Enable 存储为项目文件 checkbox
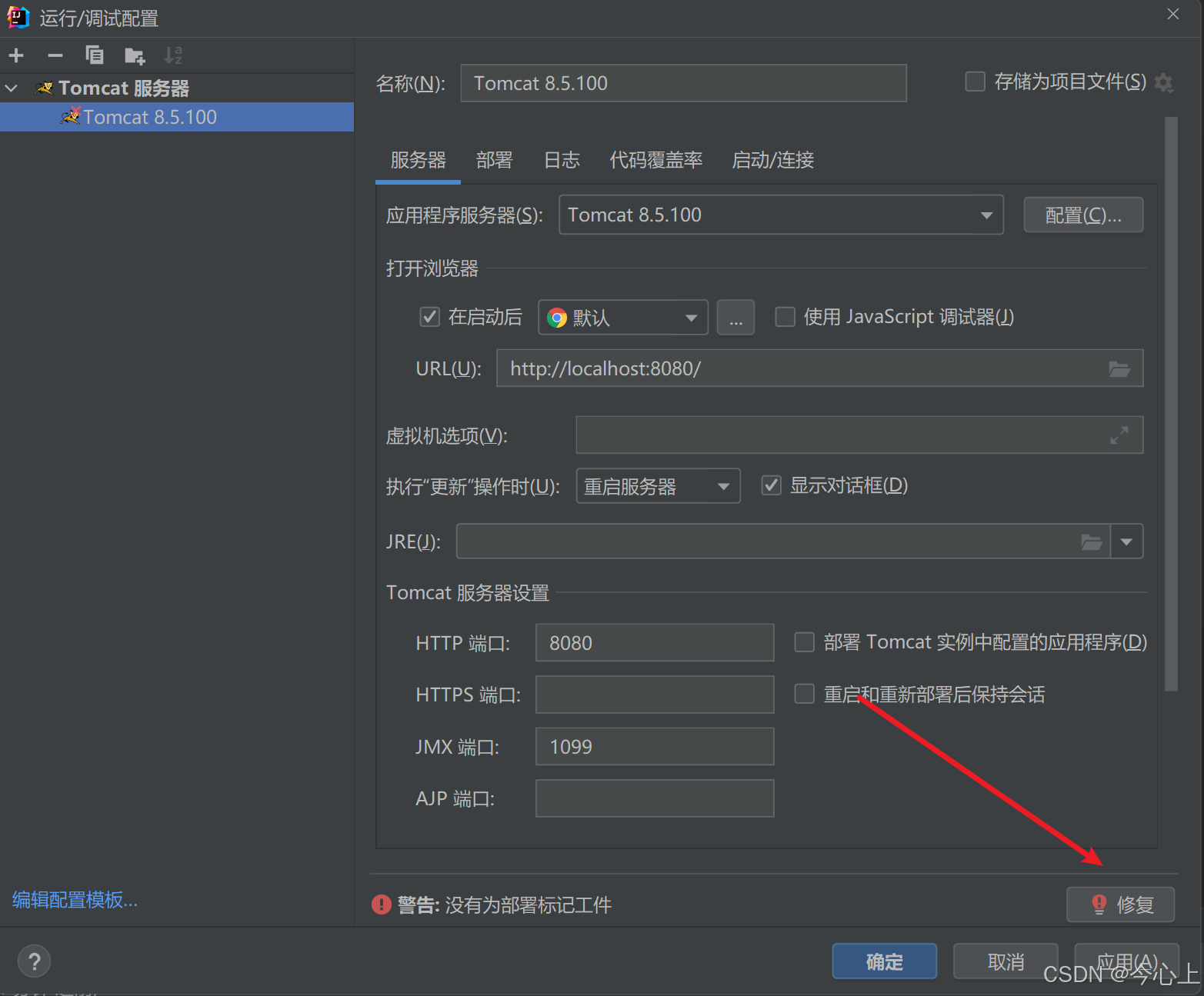 click(975, 82)
